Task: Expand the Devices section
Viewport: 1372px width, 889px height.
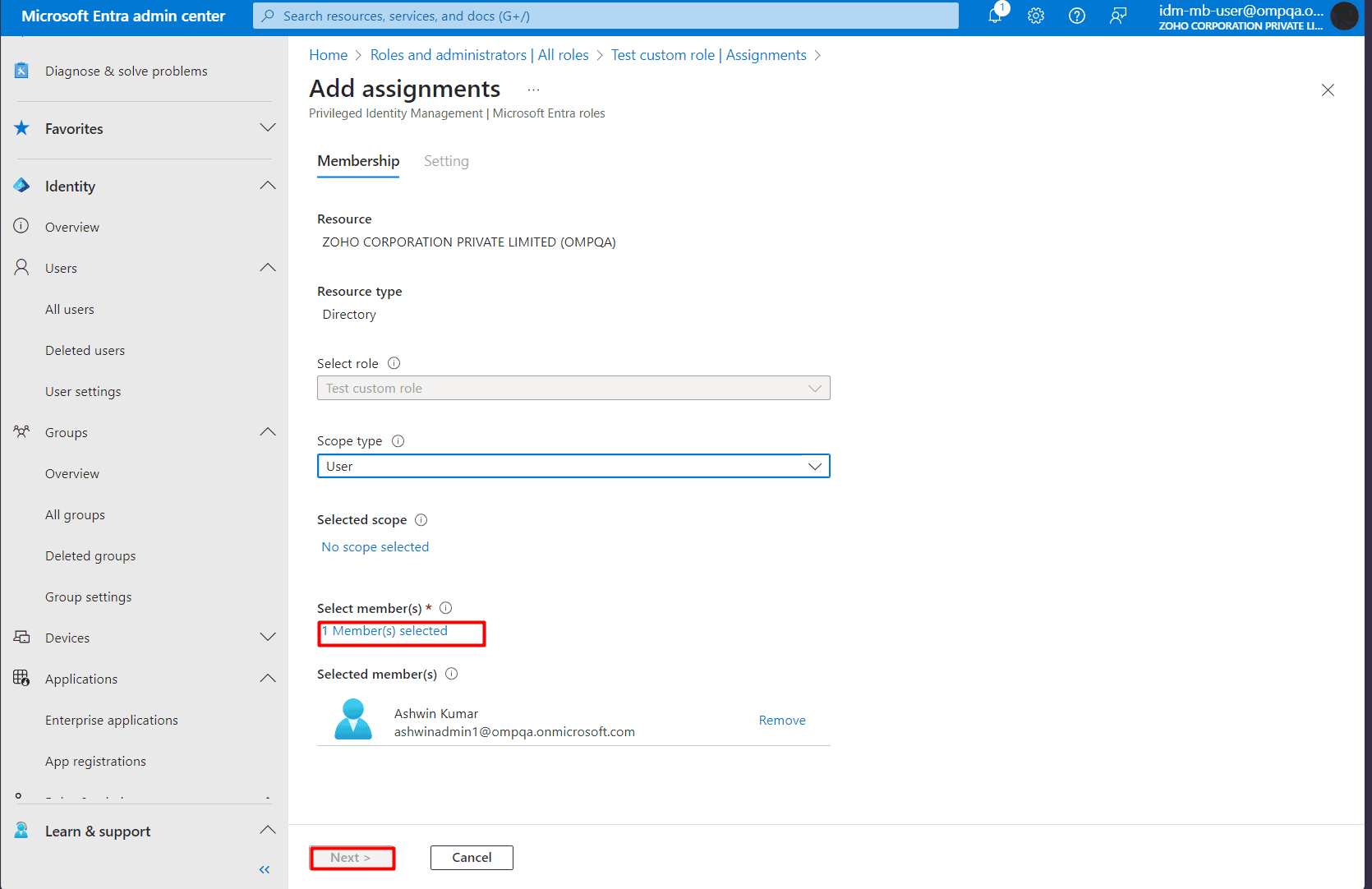Action: (268, 638)
